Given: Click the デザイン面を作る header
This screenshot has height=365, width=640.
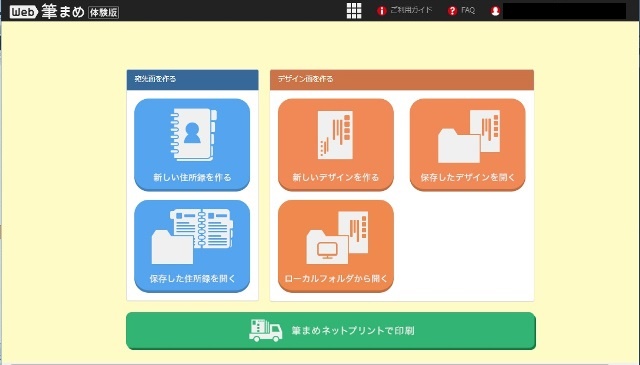Looking at the screenshot, I should (x=402, y=79).
